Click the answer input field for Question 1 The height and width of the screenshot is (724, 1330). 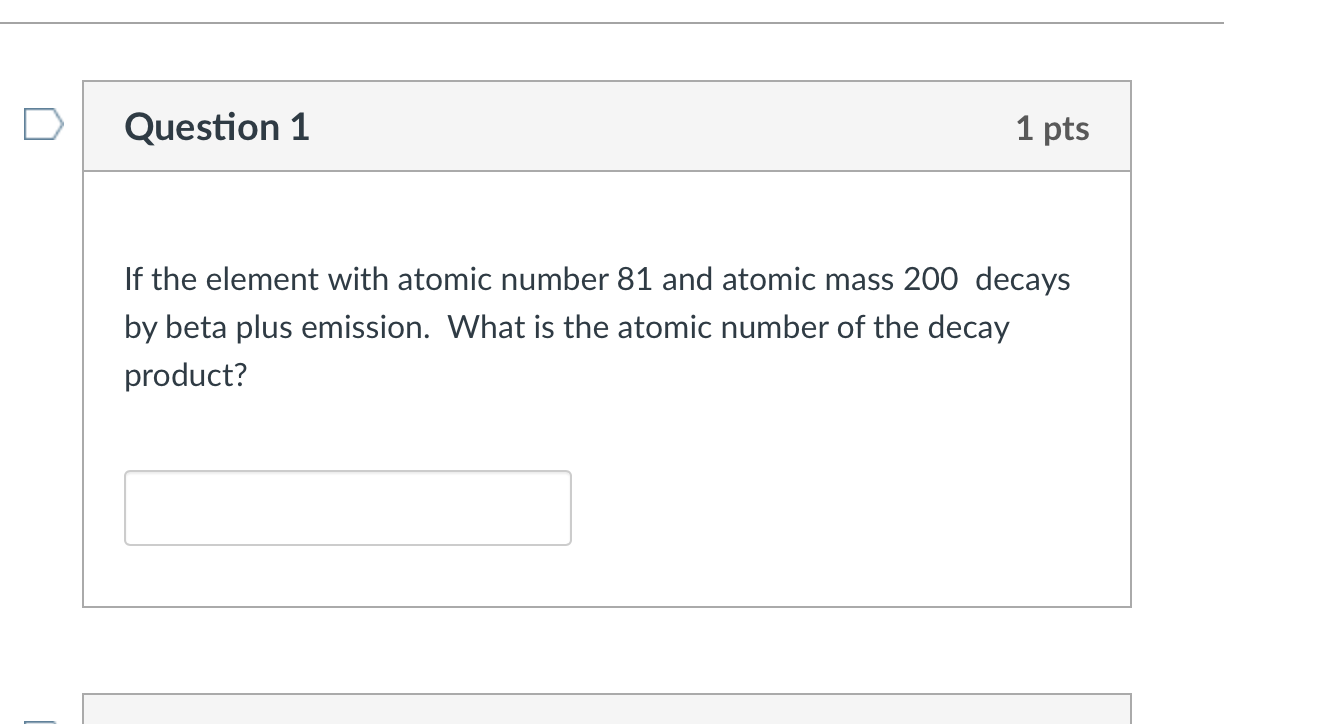348,507
